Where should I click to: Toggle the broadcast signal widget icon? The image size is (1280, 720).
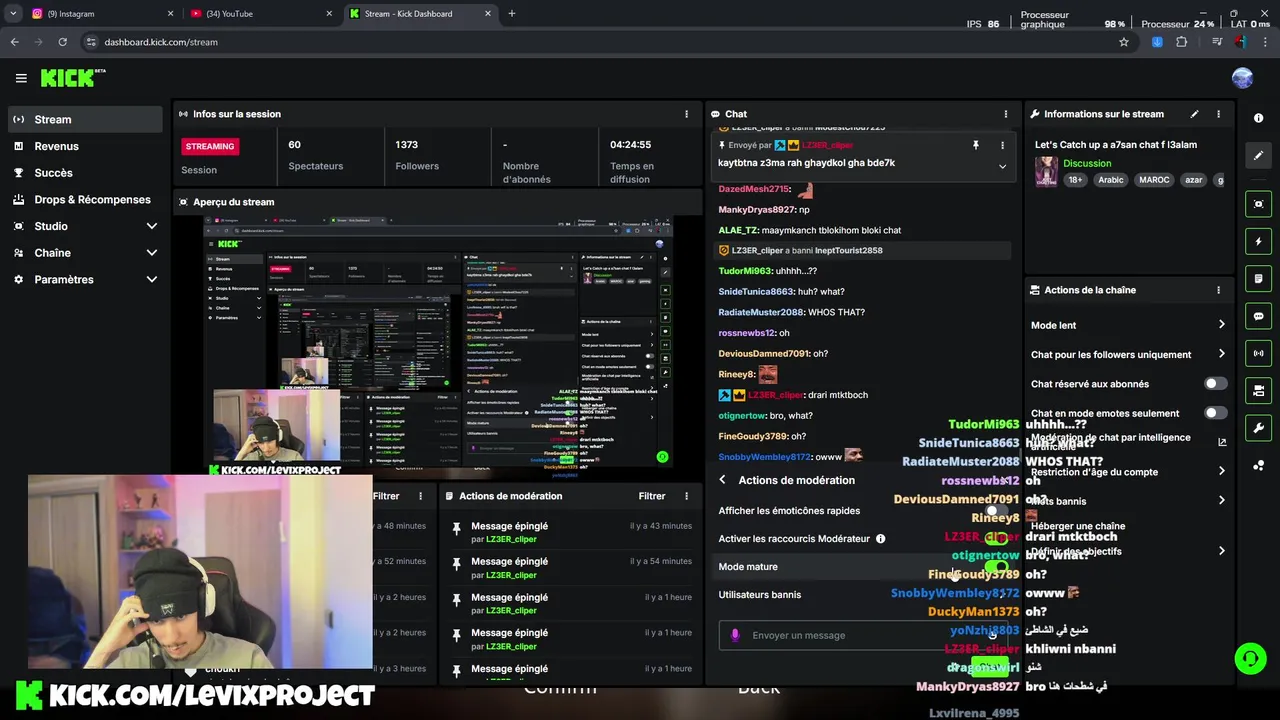tap(1258, 353)
